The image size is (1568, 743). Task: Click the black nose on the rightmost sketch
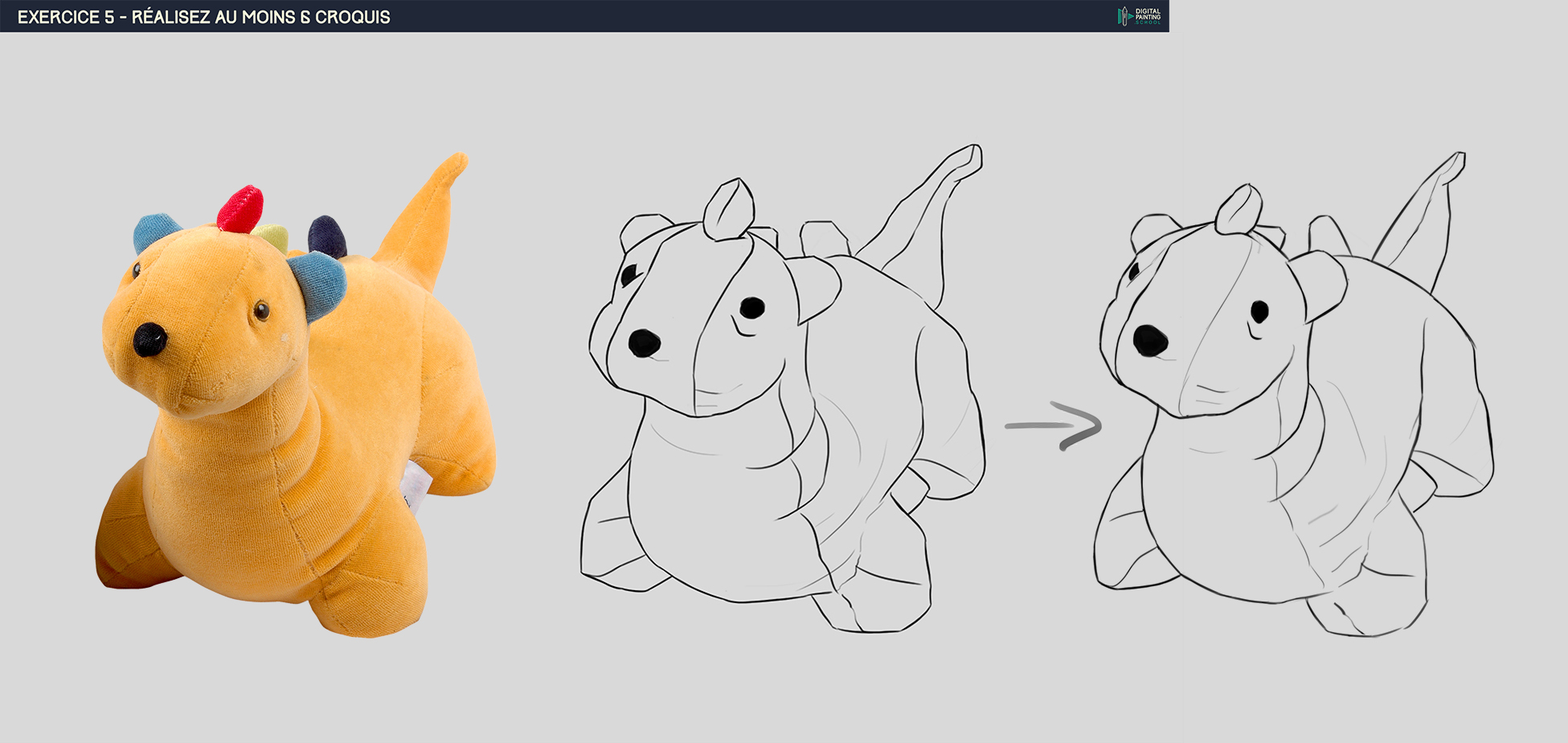[1150, 340]
